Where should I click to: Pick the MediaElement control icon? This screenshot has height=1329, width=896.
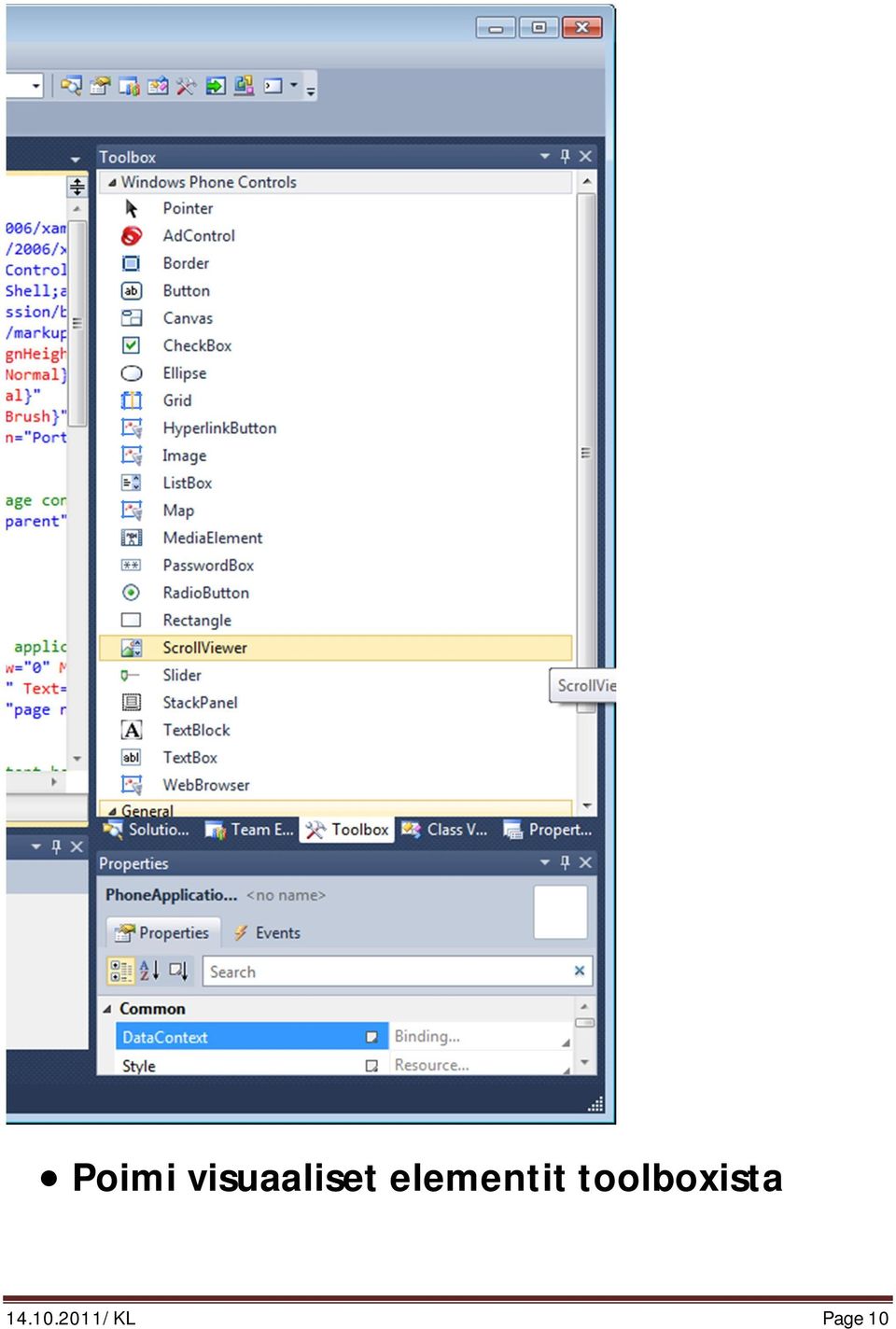pyautogui.click(x=132, y=538)
